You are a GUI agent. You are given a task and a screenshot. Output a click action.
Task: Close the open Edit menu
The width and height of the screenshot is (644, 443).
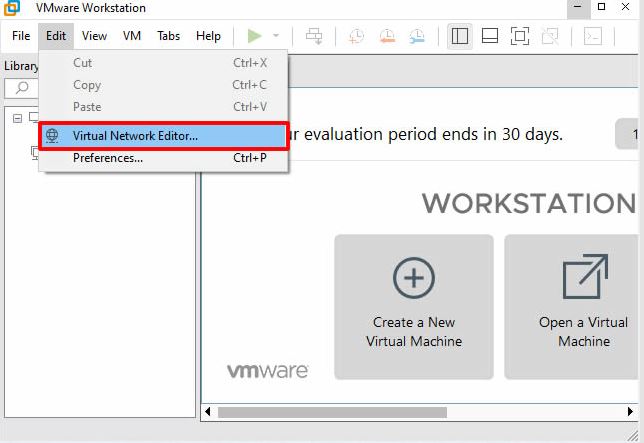point(56,36)
